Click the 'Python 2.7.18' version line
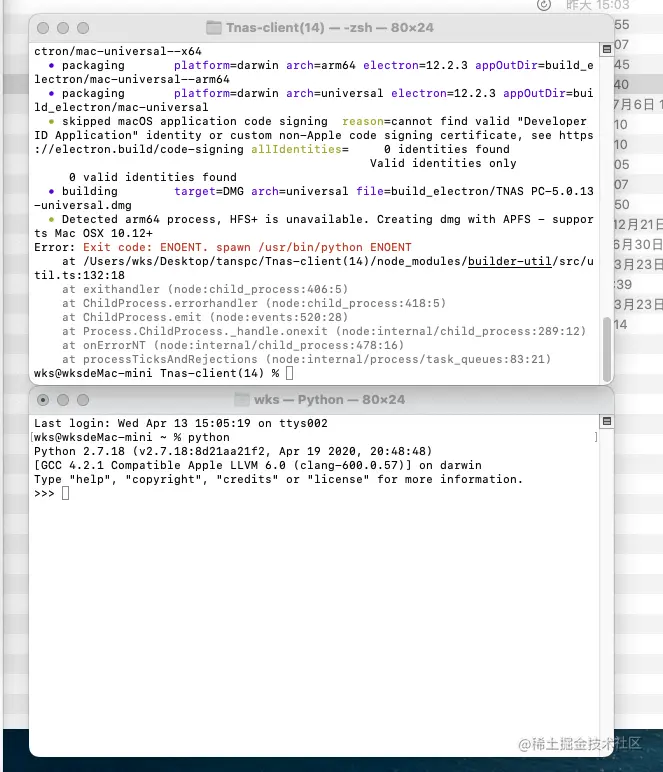The image size is (663, 772). [x=233, y=451]
